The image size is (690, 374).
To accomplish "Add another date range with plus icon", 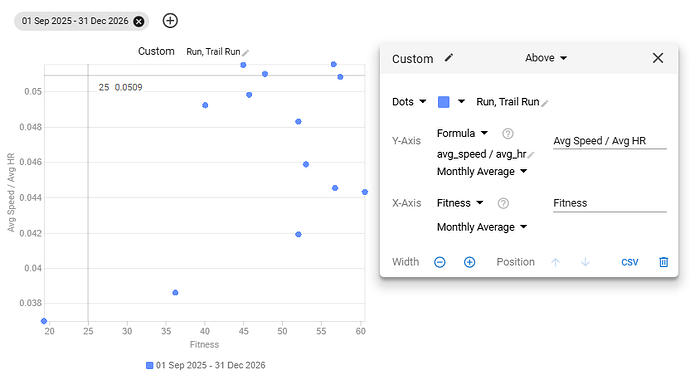I will (x=170, y=21).
